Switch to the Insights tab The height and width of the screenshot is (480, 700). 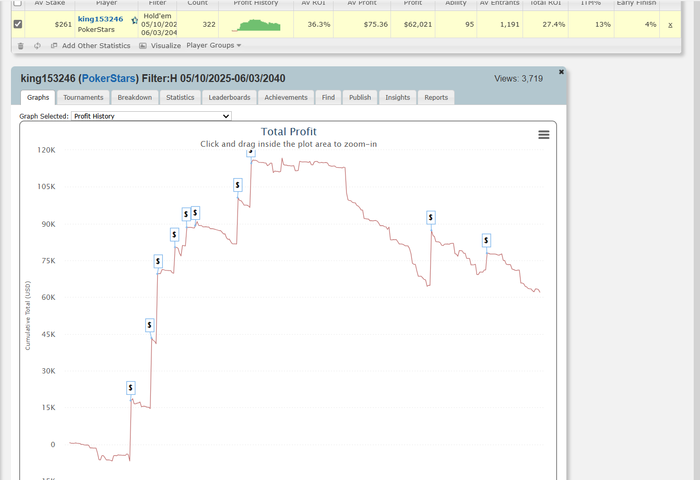tap(397, 97)
